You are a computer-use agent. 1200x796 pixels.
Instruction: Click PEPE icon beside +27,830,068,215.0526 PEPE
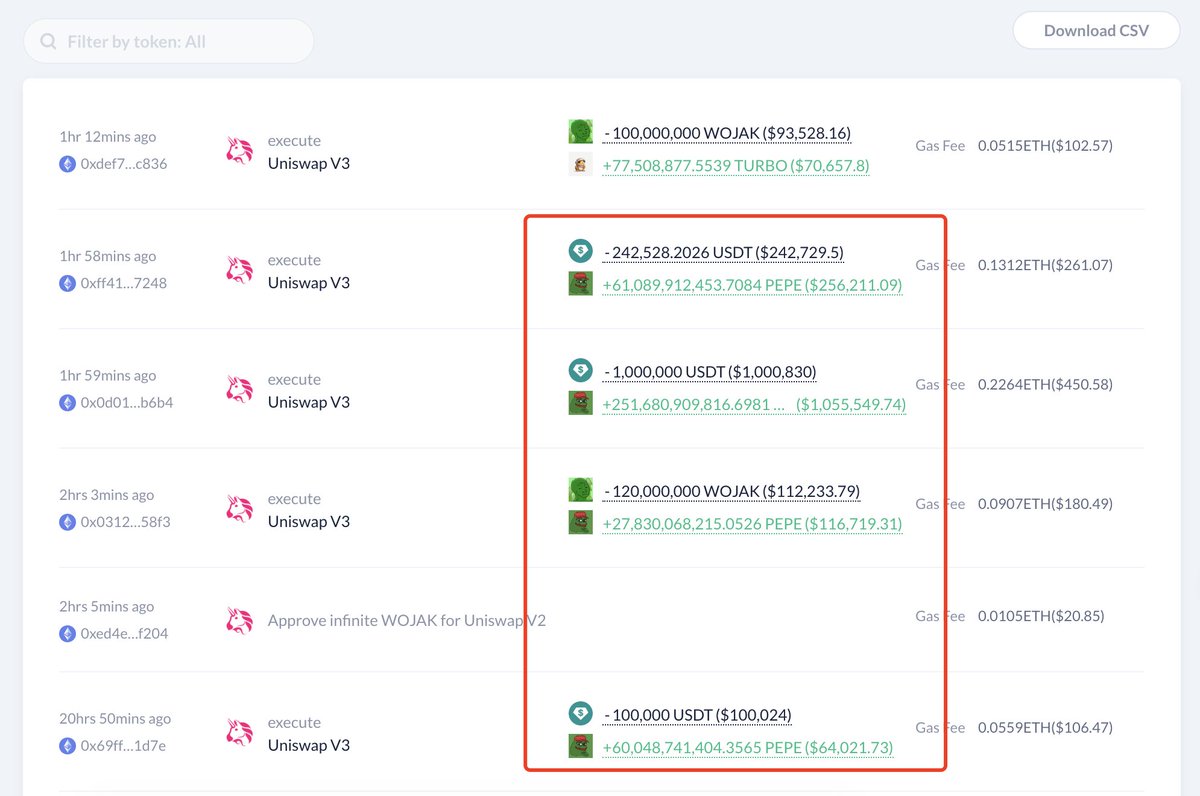(581, 523)
